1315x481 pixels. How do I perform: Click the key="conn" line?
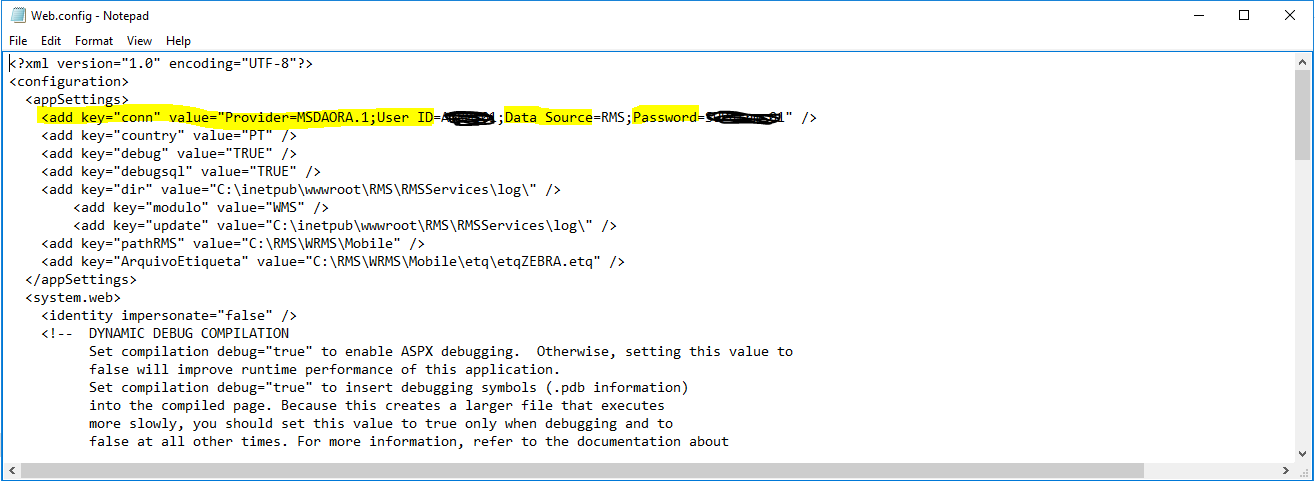[x=429, y=118]
